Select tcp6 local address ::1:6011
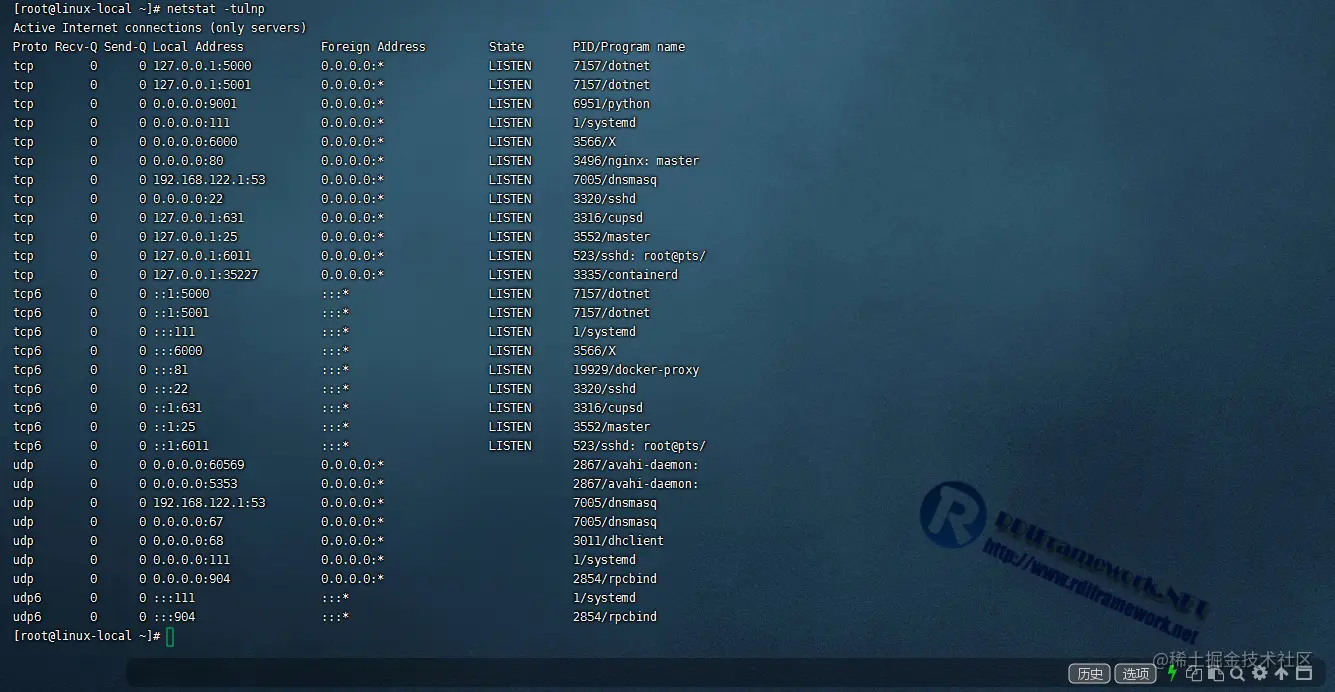Viewport: 1335px width, 692px height. [181, 446]
